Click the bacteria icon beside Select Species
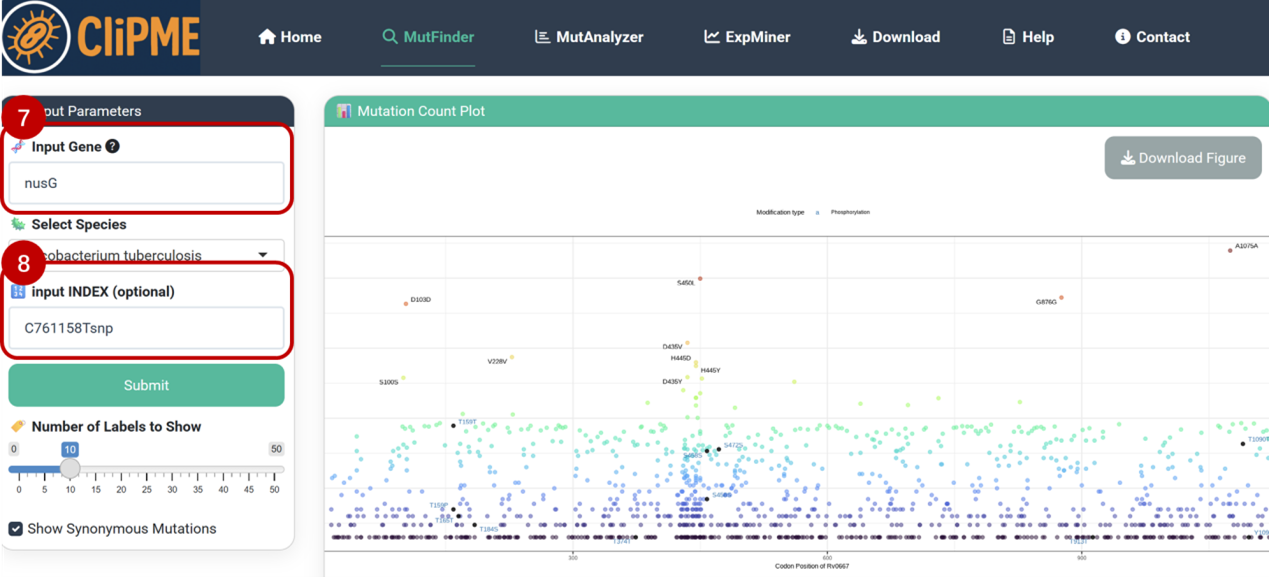This screenshot has height=577, width=1269. click(18, 224)
